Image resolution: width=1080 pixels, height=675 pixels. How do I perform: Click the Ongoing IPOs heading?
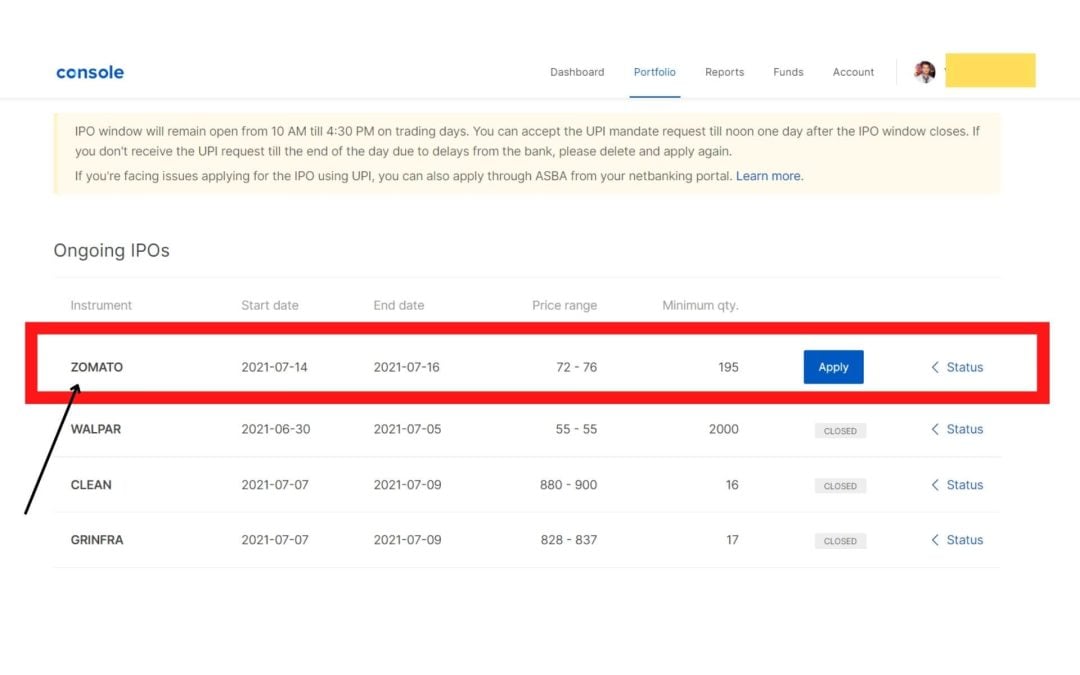coord(112,250)
